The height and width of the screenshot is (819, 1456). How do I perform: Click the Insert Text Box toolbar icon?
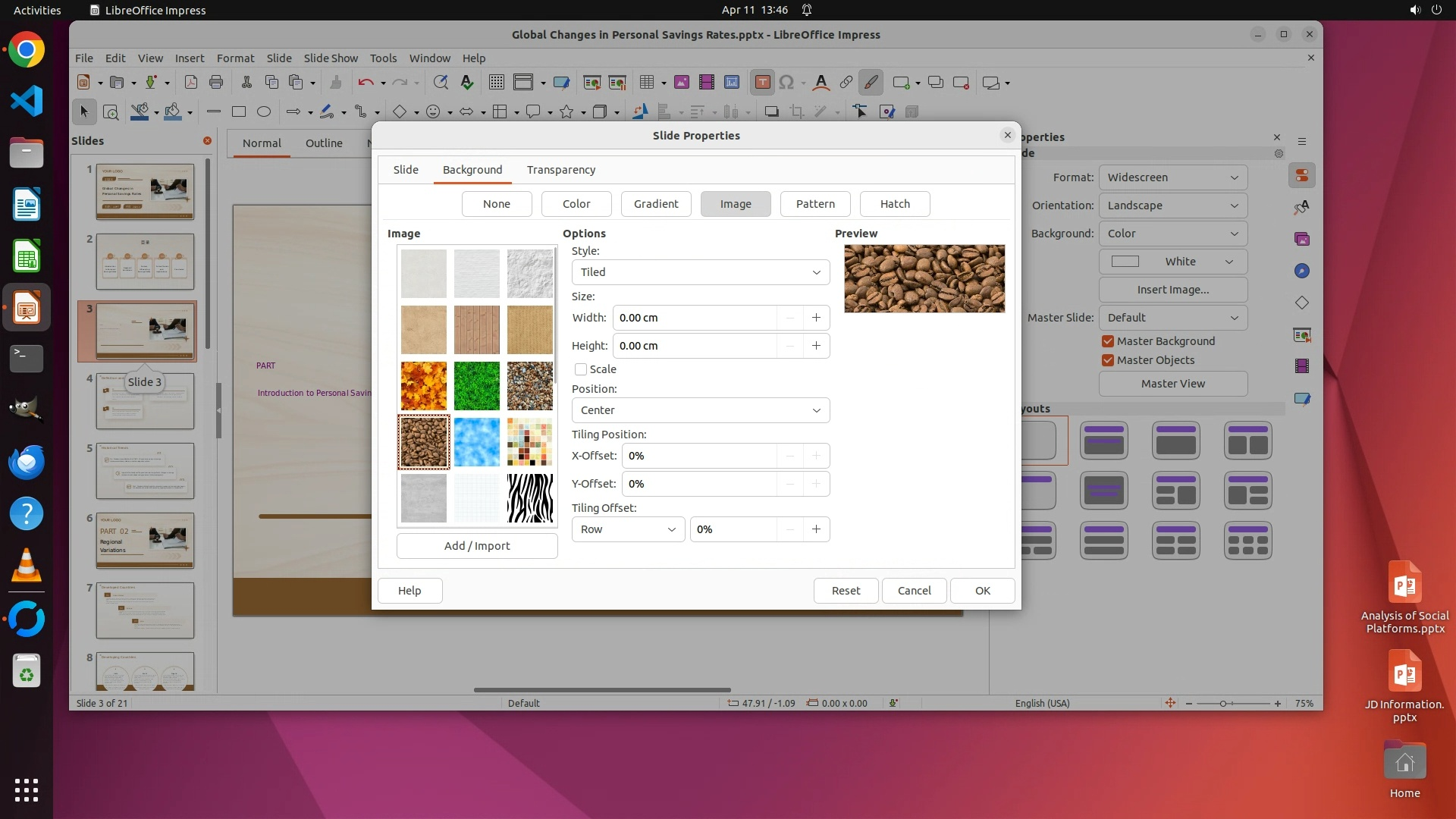[762, 83]
